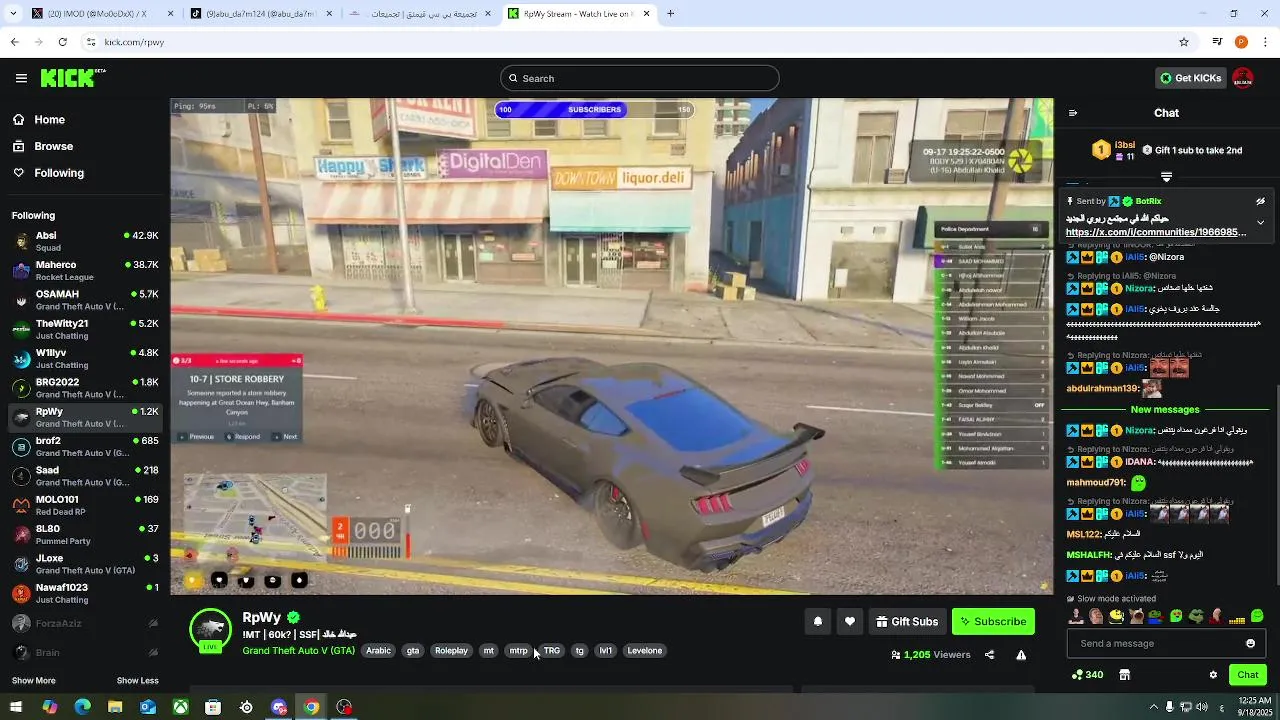
Task: Open a new browser tab
Action: click(x=670, y=13)
